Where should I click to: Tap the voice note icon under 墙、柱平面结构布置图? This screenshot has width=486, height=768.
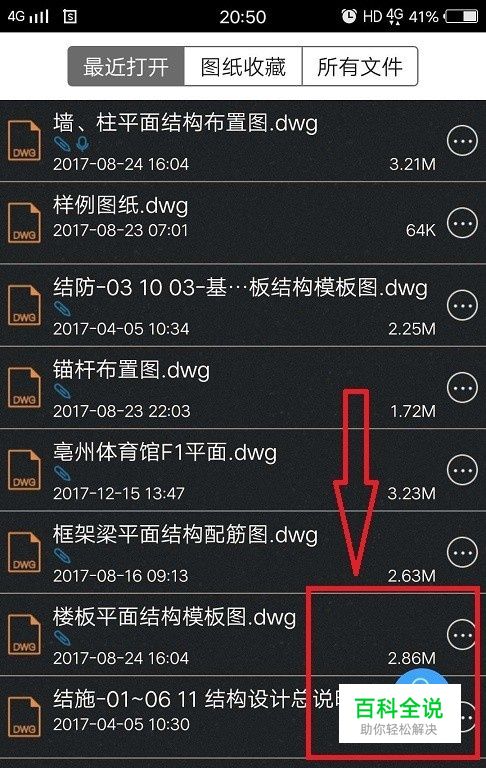click(x=83, y=144)
